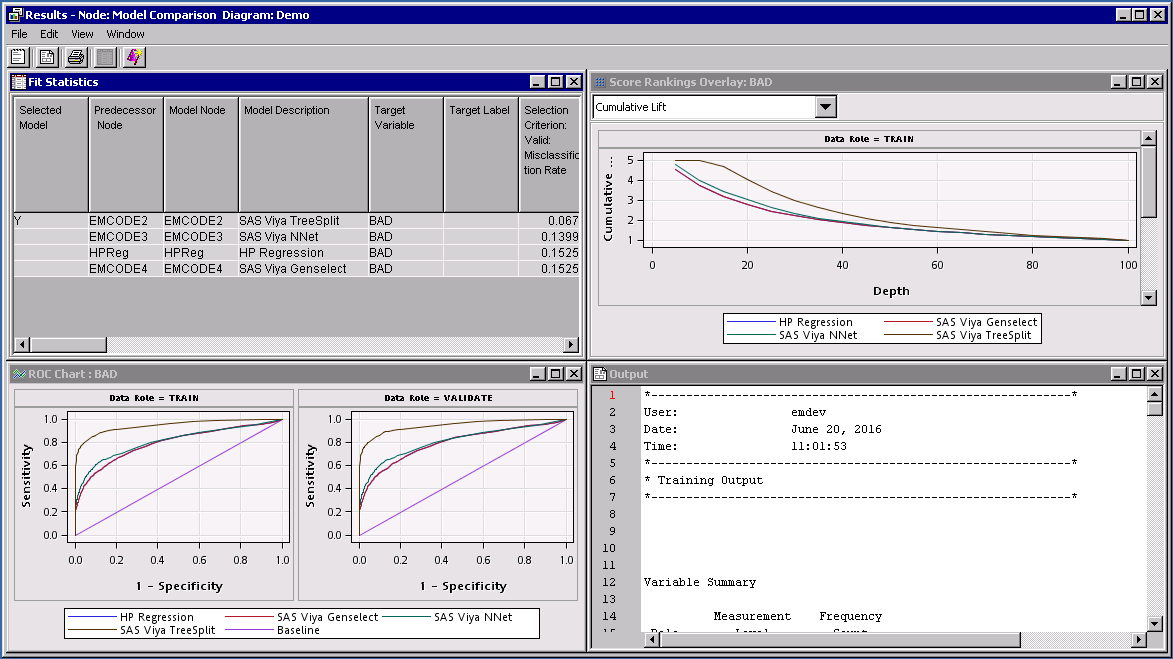Click Fit Statistics horizontal scrollbar right arrow
This screenshot has width=1173, height=659.
click(571, 345)
